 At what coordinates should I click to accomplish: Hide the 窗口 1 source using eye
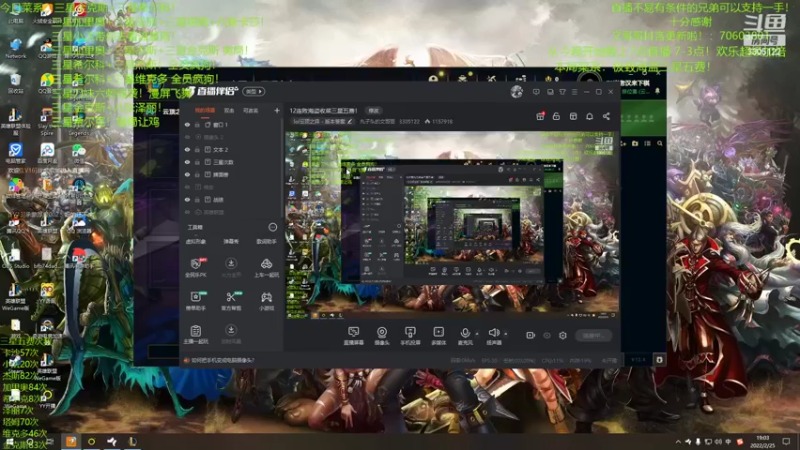tap(187, 124)
